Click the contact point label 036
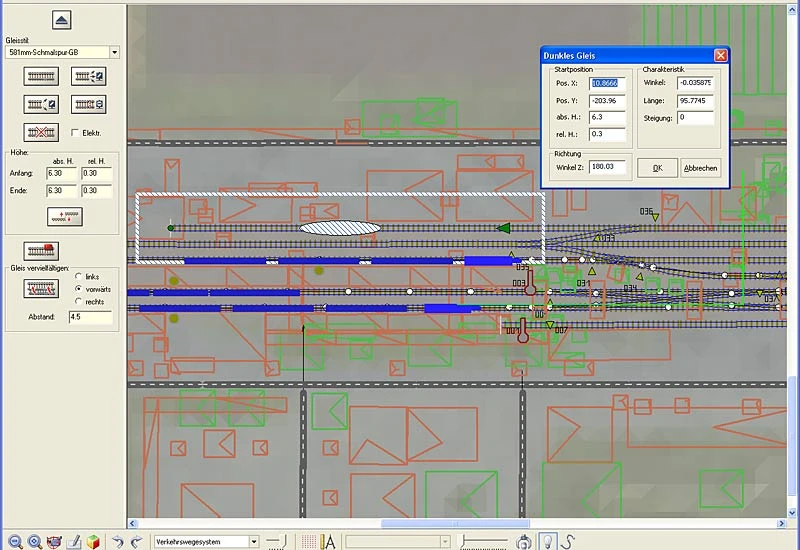 pyautogui.click(x=646, y=211)
